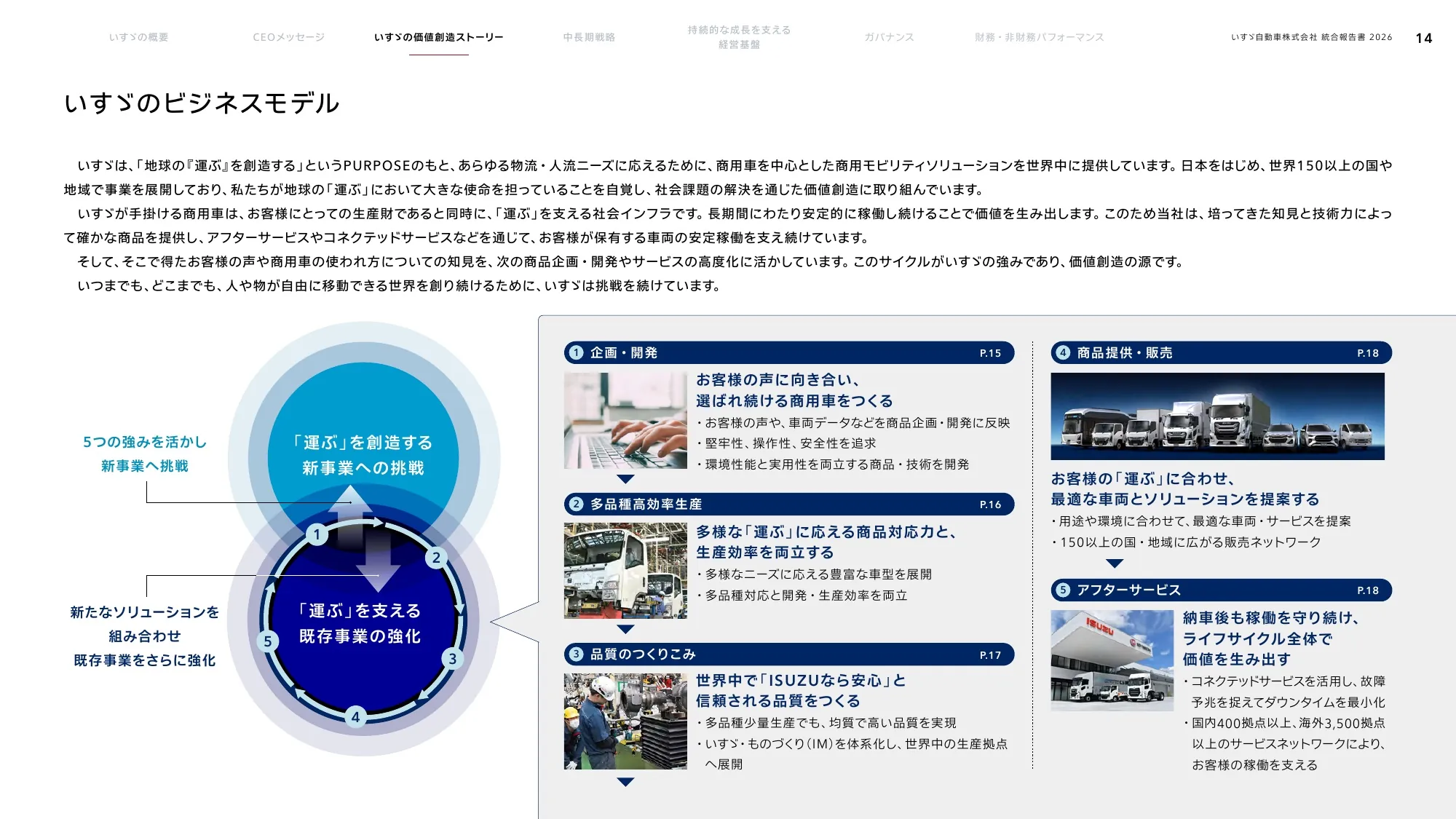The height and width of the screenshot is (819, 1456).
Task: Click the page number 14
Action: (x=1424, y=38)
